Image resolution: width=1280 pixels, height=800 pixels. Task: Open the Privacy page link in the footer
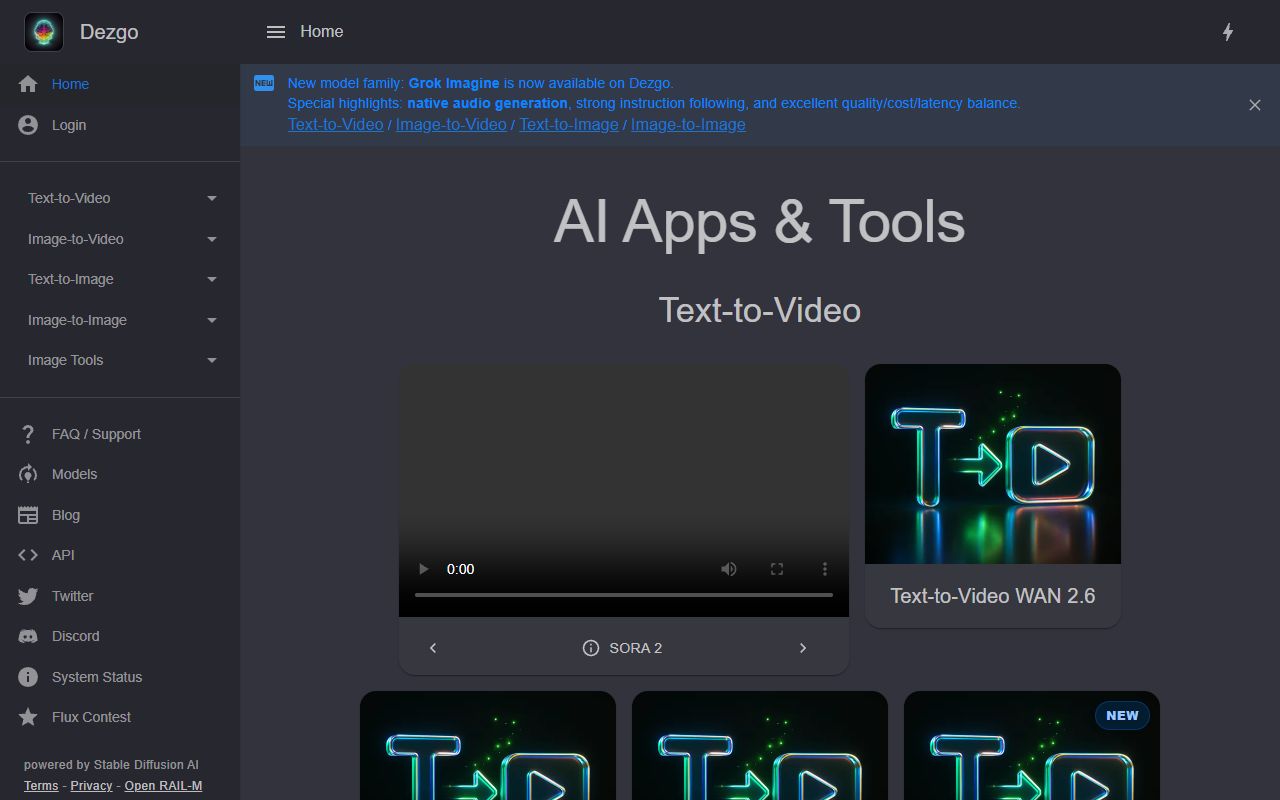click(90, 786)
